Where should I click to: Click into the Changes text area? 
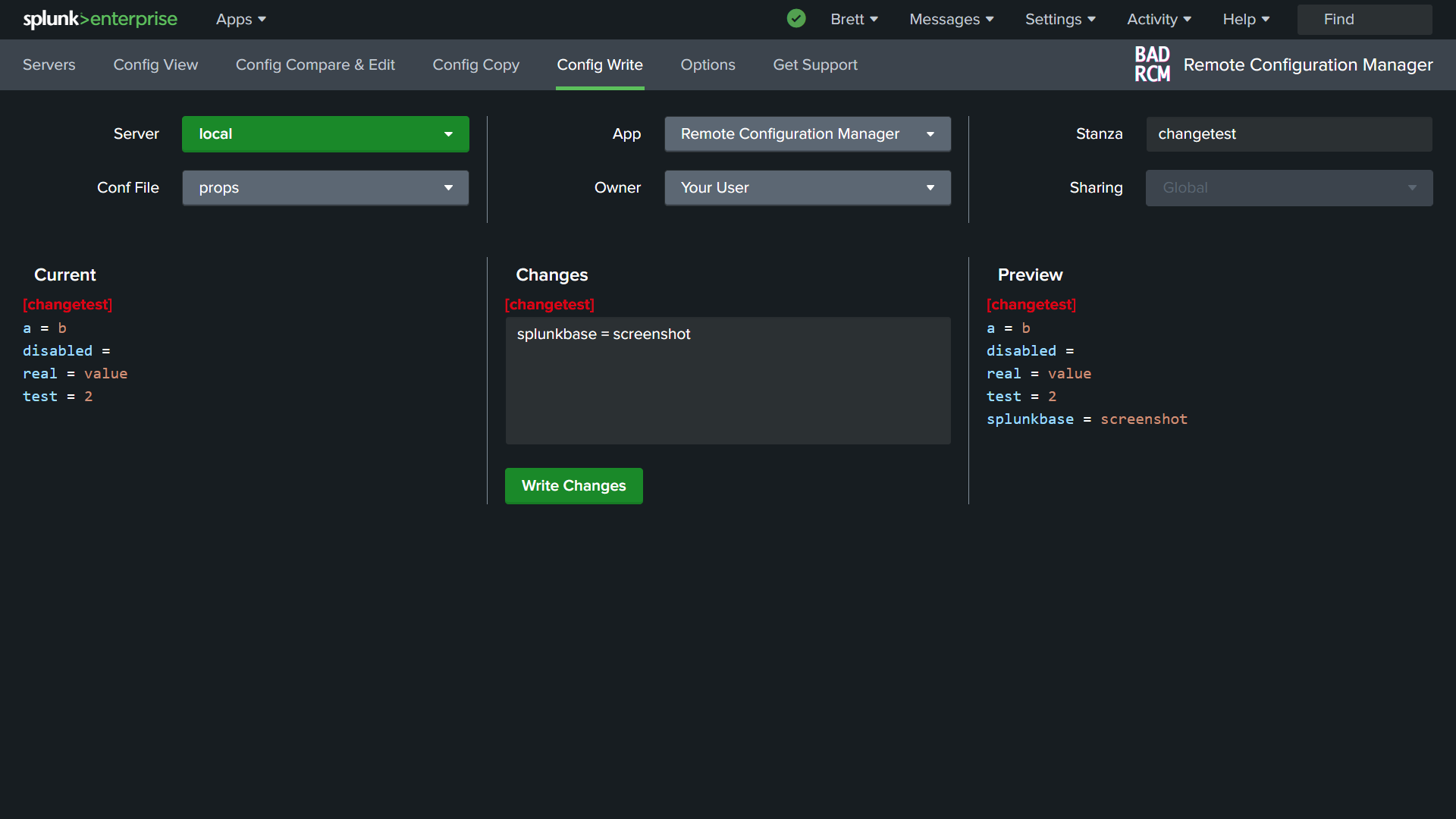728,381
